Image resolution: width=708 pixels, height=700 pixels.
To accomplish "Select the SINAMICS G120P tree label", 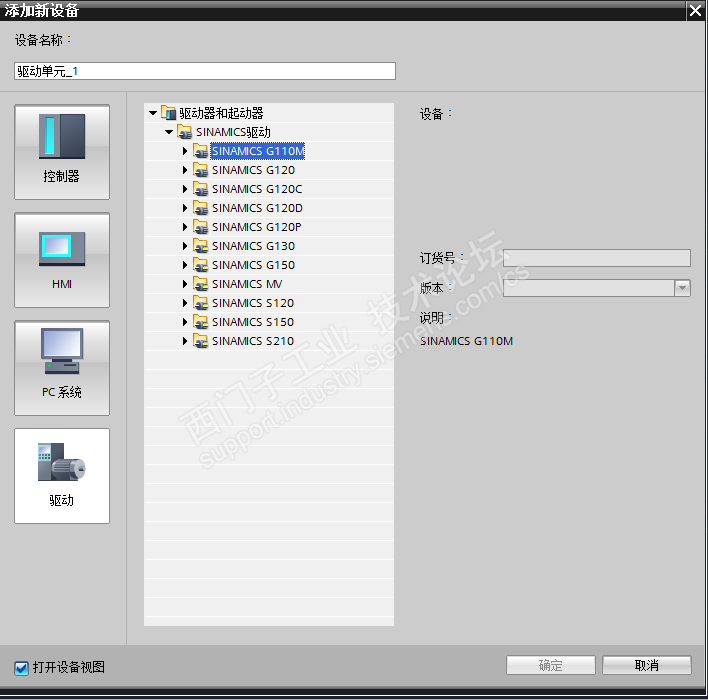I will [256, 227].
